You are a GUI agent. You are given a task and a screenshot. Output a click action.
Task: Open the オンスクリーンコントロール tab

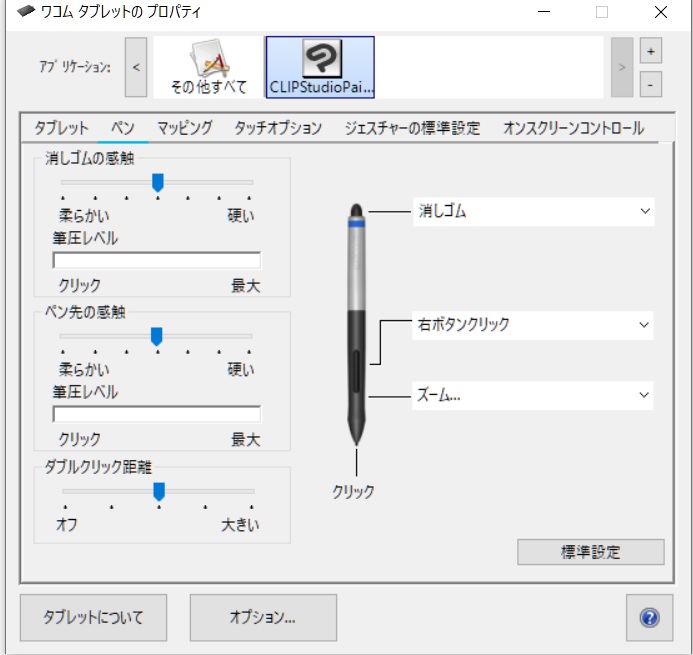(x=573, y=128)
